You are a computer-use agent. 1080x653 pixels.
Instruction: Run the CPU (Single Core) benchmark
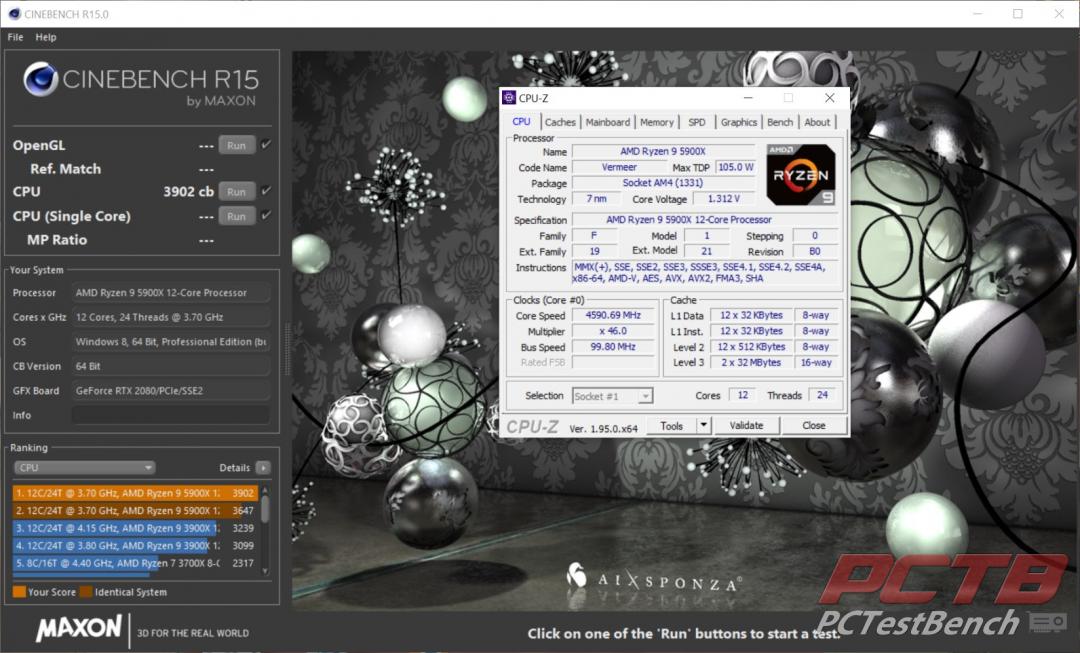coord(236,216)
